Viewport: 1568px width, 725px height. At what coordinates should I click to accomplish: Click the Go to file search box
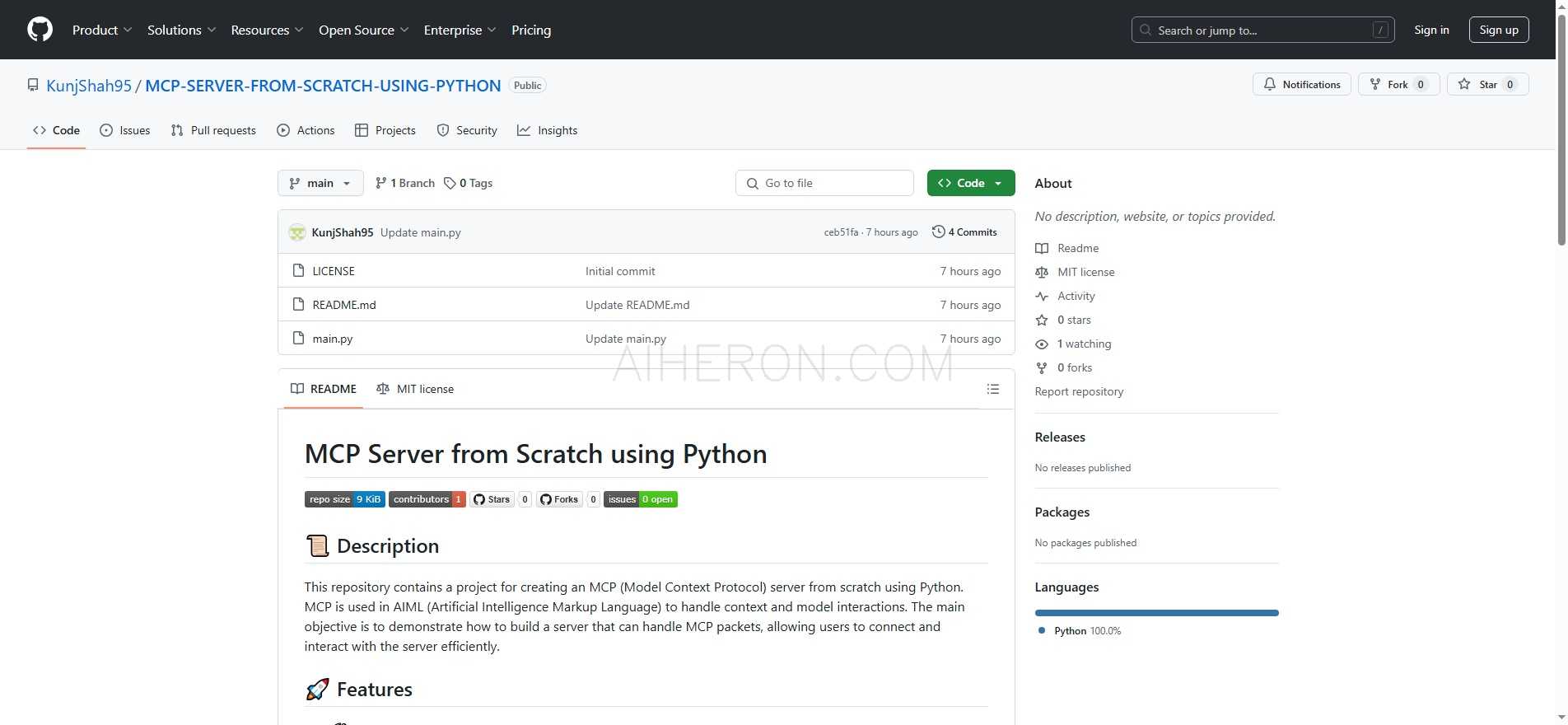pos(824,183)
